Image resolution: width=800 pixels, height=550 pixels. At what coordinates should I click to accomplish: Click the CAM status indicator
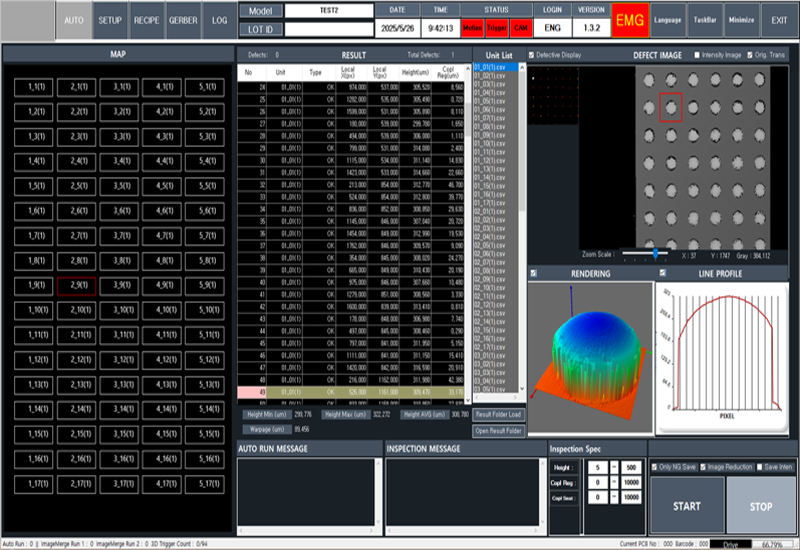tap(521, 27)
